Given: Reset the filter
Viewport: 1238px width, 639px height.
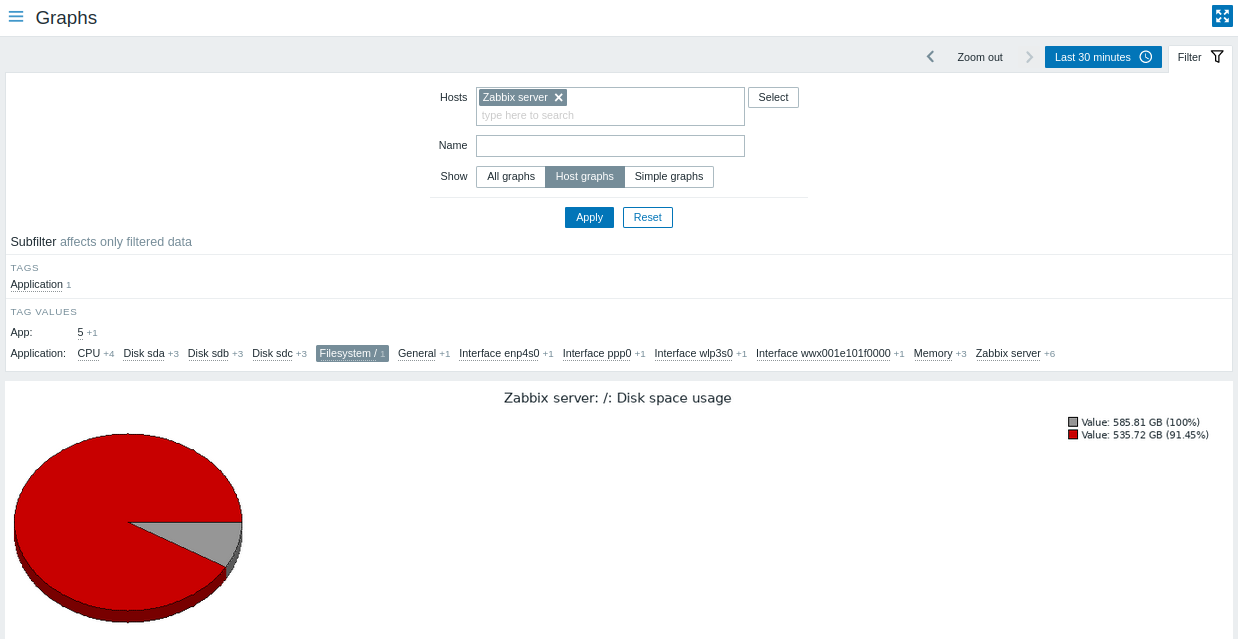Looking at the screenshot, I should (647, 217).
